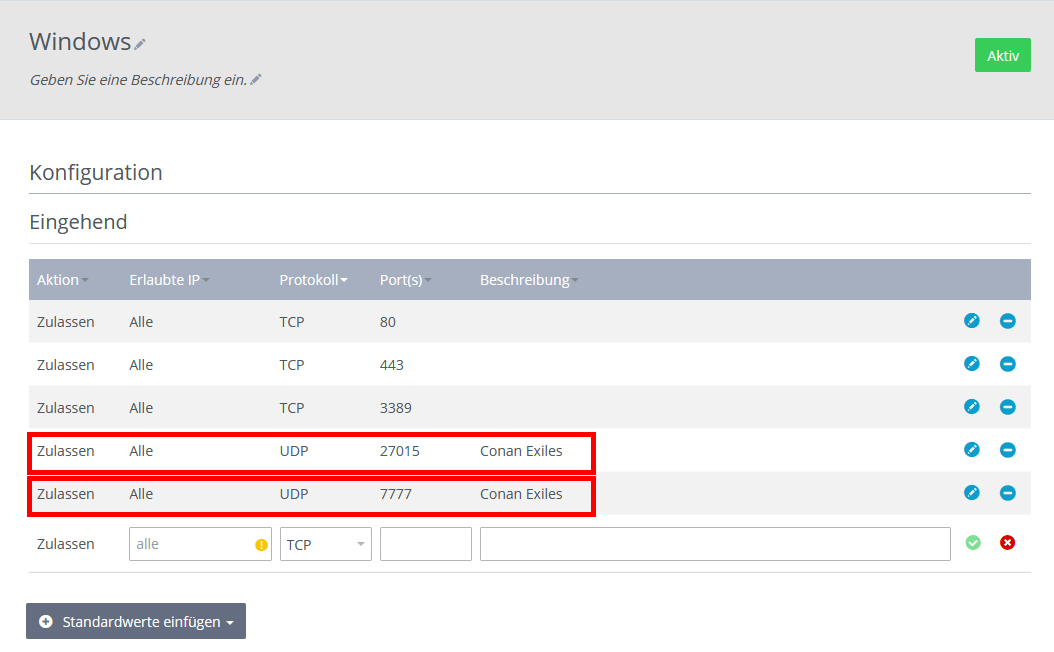Select port value 27015 cell
Image resolution: width=1054 pixels, height=652 pixels.
399,451
